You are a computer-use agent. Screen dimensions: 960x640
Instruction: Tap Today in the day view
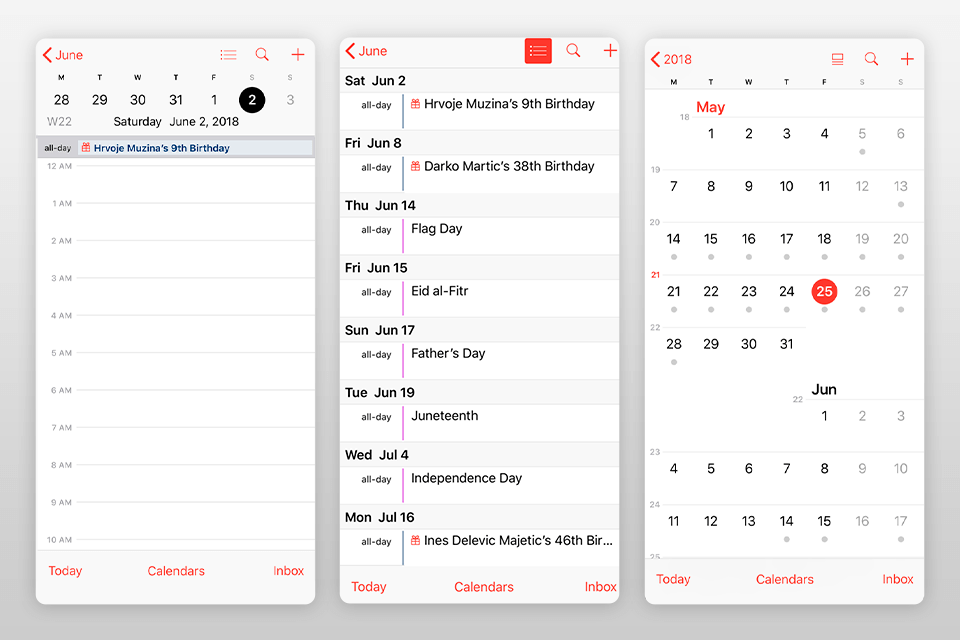[65, 571]
